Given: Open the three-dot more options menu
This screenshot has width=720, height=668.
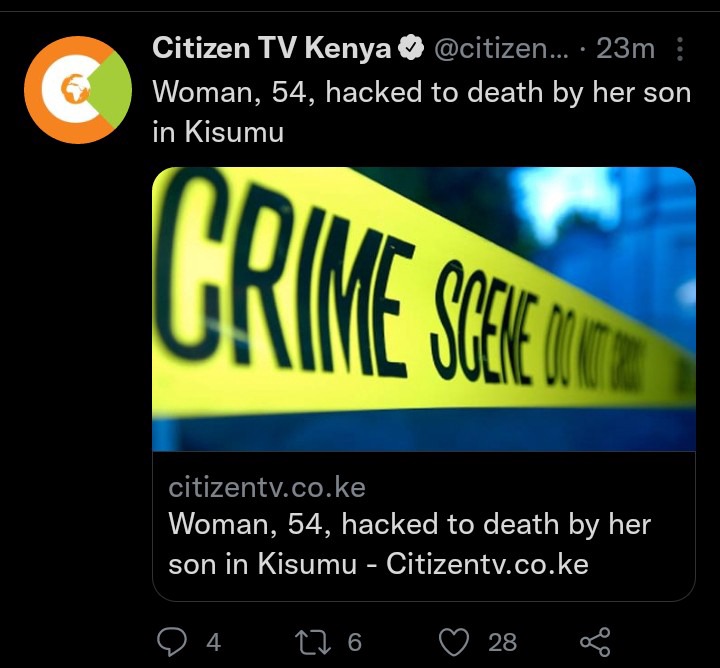Looking at the screenshot, I should 680,49.
